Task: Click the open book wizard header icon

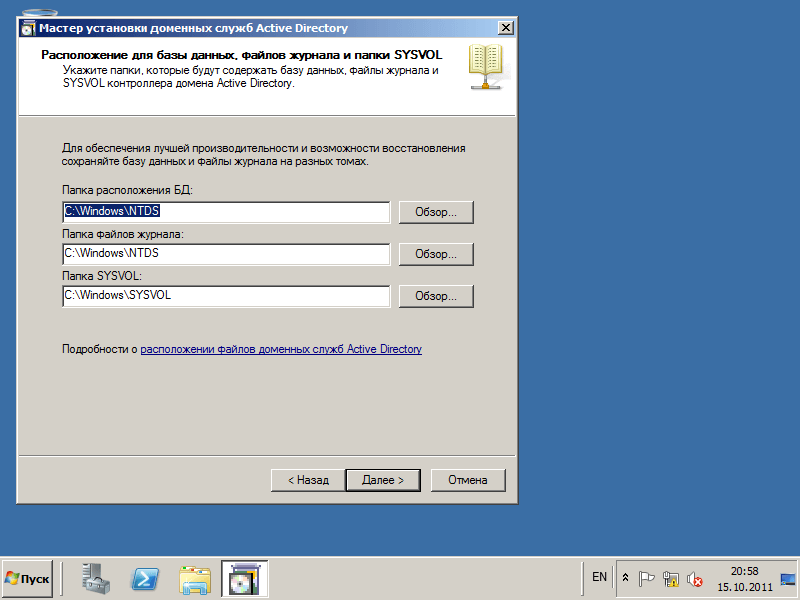Action: pos(486,67)
